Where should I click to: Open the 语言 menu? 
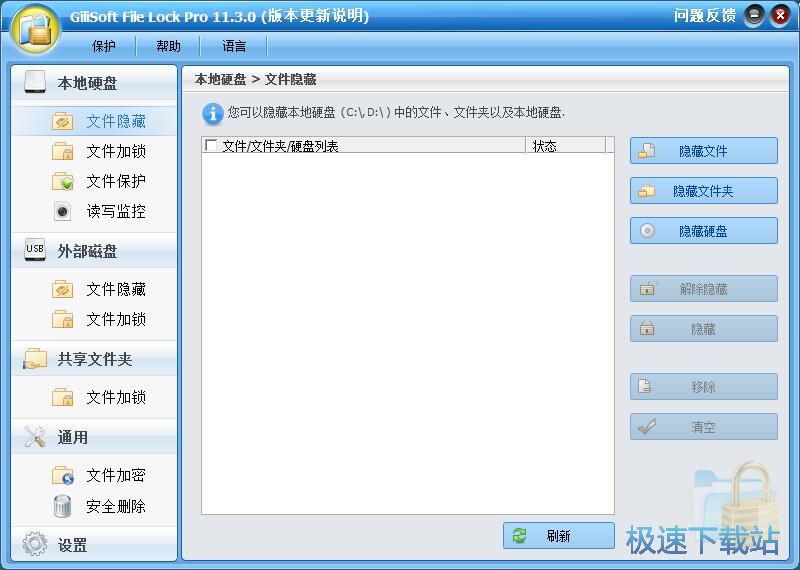[234, 46]
